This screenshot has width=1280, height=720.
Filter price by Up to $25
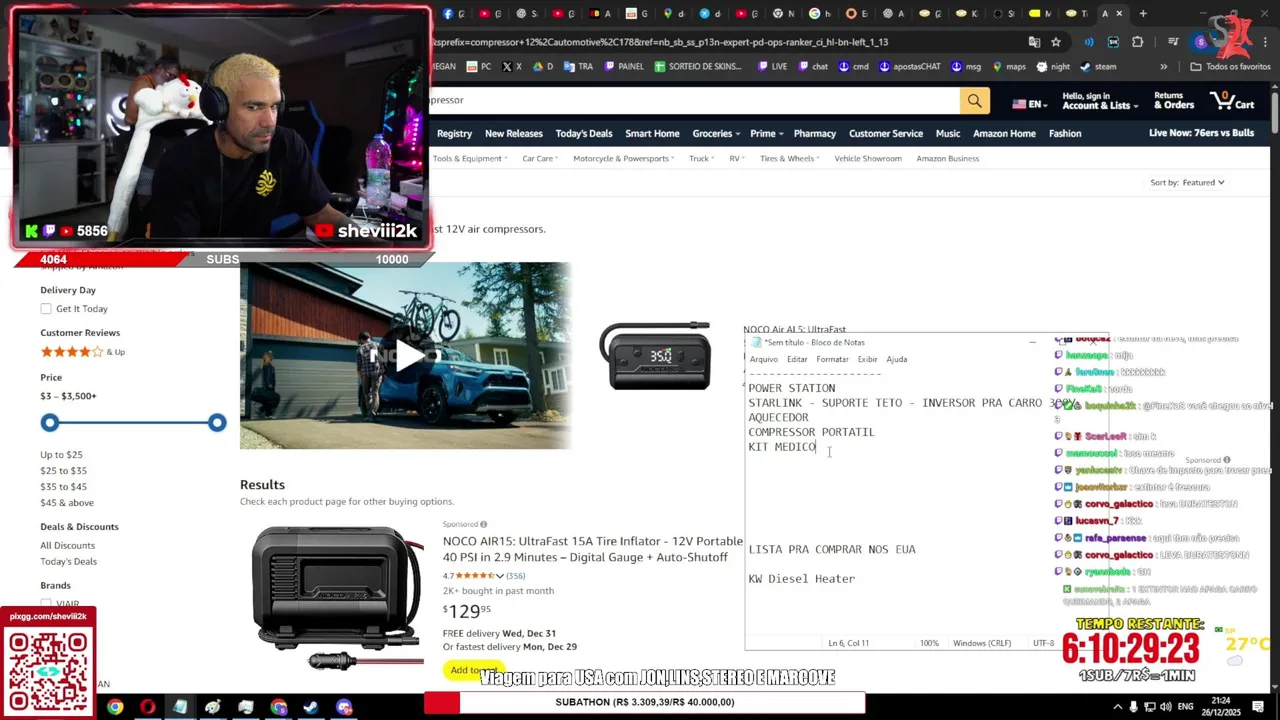[61, 455]
